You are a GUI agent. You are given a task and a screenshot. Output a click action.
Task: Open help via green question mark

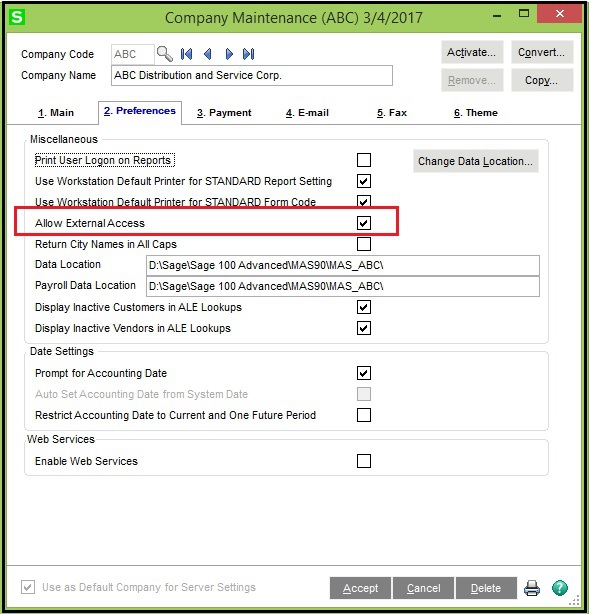[x=560, y=588]
